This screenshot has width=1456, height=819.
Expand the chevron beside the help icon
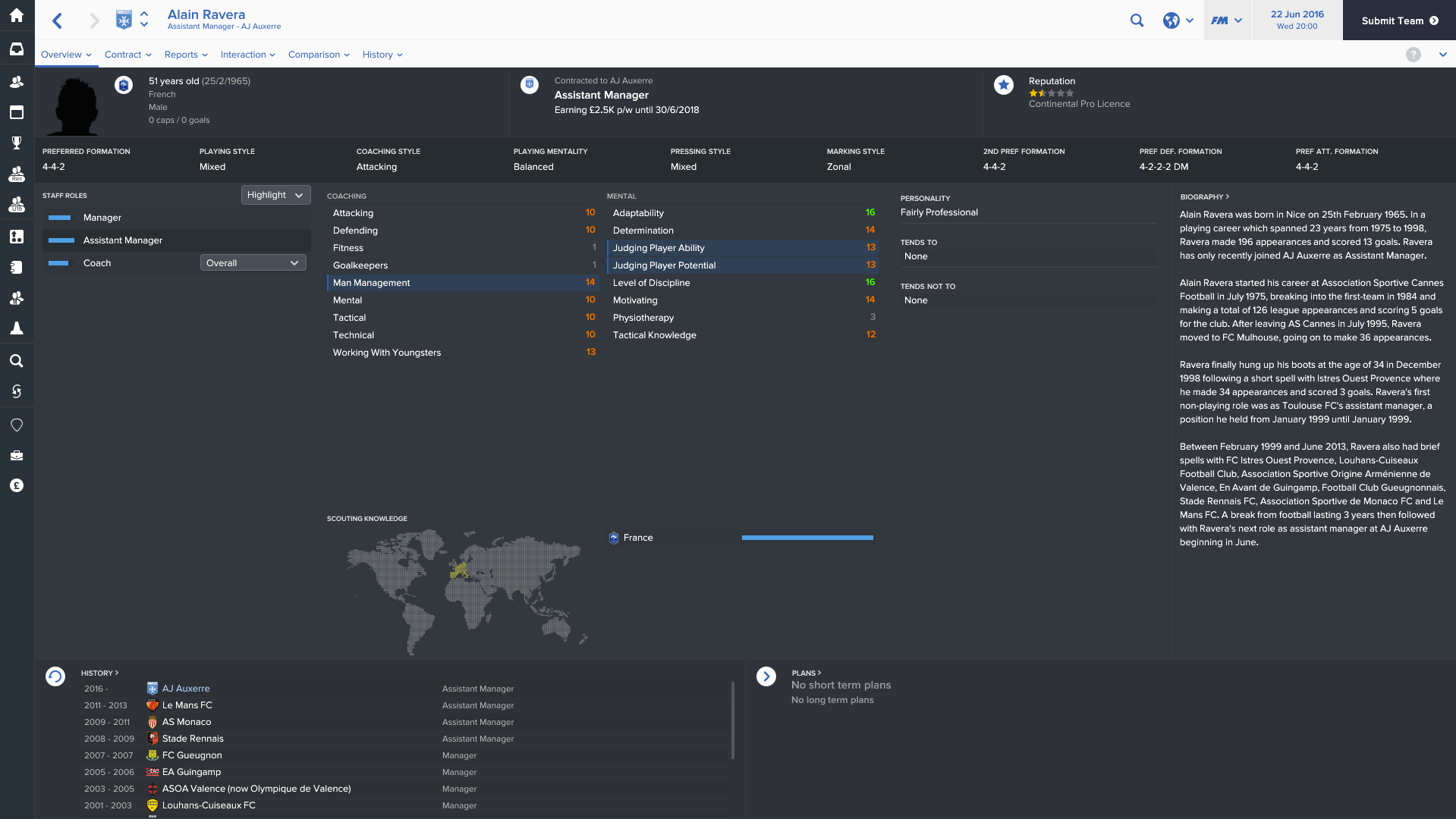coord(1442,55)
